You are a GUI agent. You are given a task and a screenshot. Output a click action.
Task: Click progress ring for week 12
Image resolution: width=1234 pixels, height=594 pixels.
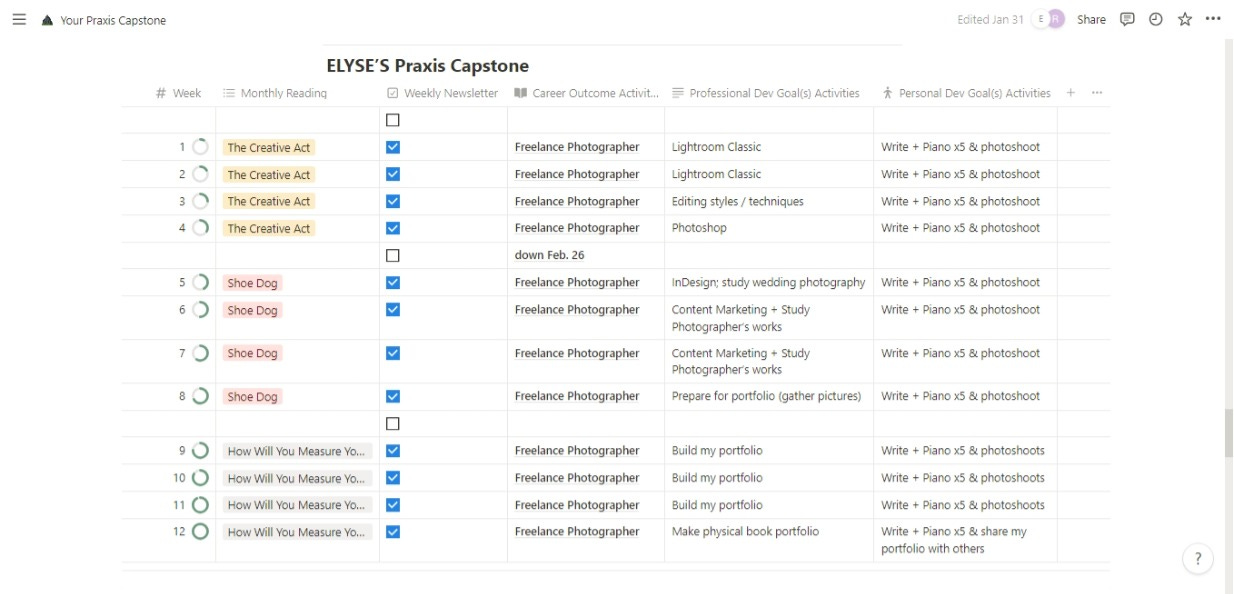click(x=200, y=532)
